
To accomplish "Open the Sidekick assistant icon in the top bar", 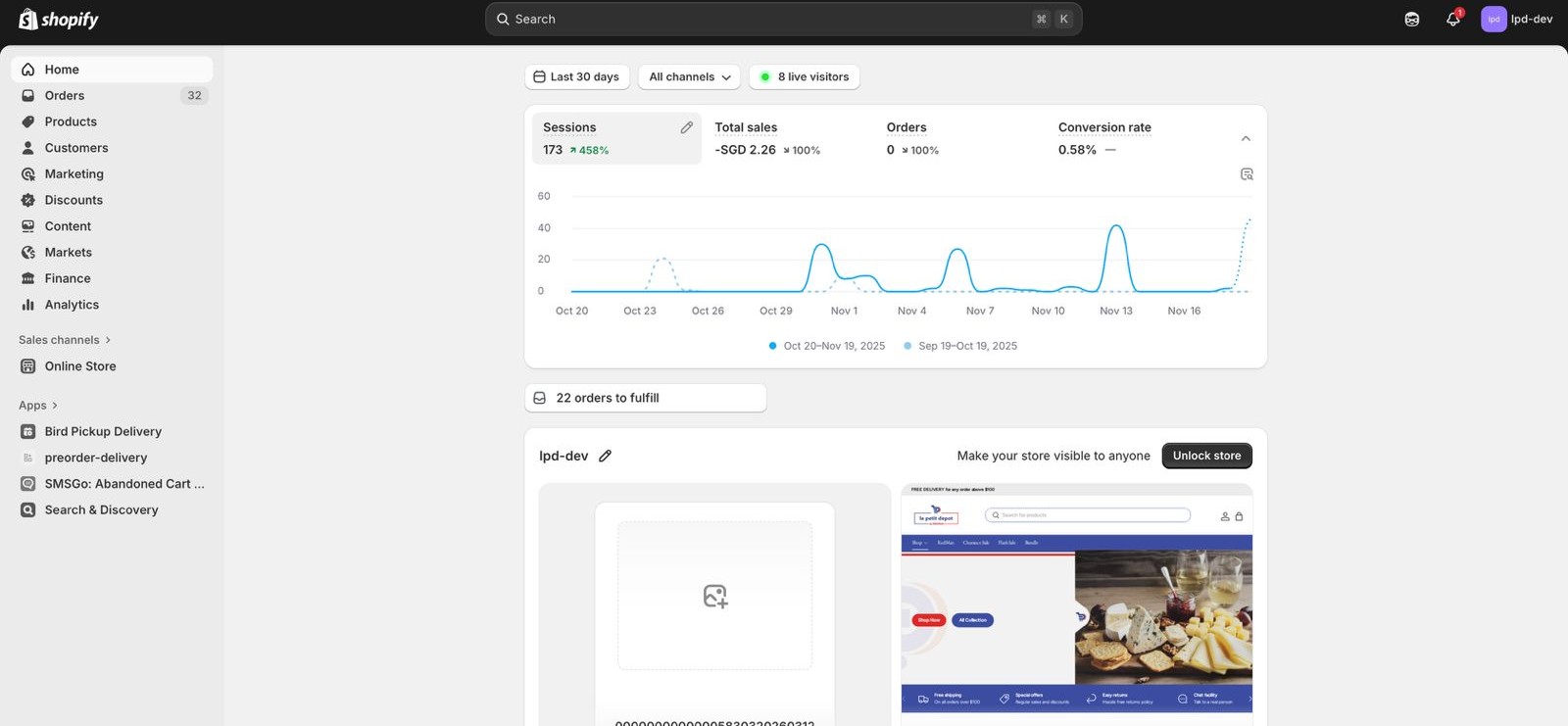I will 1411,20.
